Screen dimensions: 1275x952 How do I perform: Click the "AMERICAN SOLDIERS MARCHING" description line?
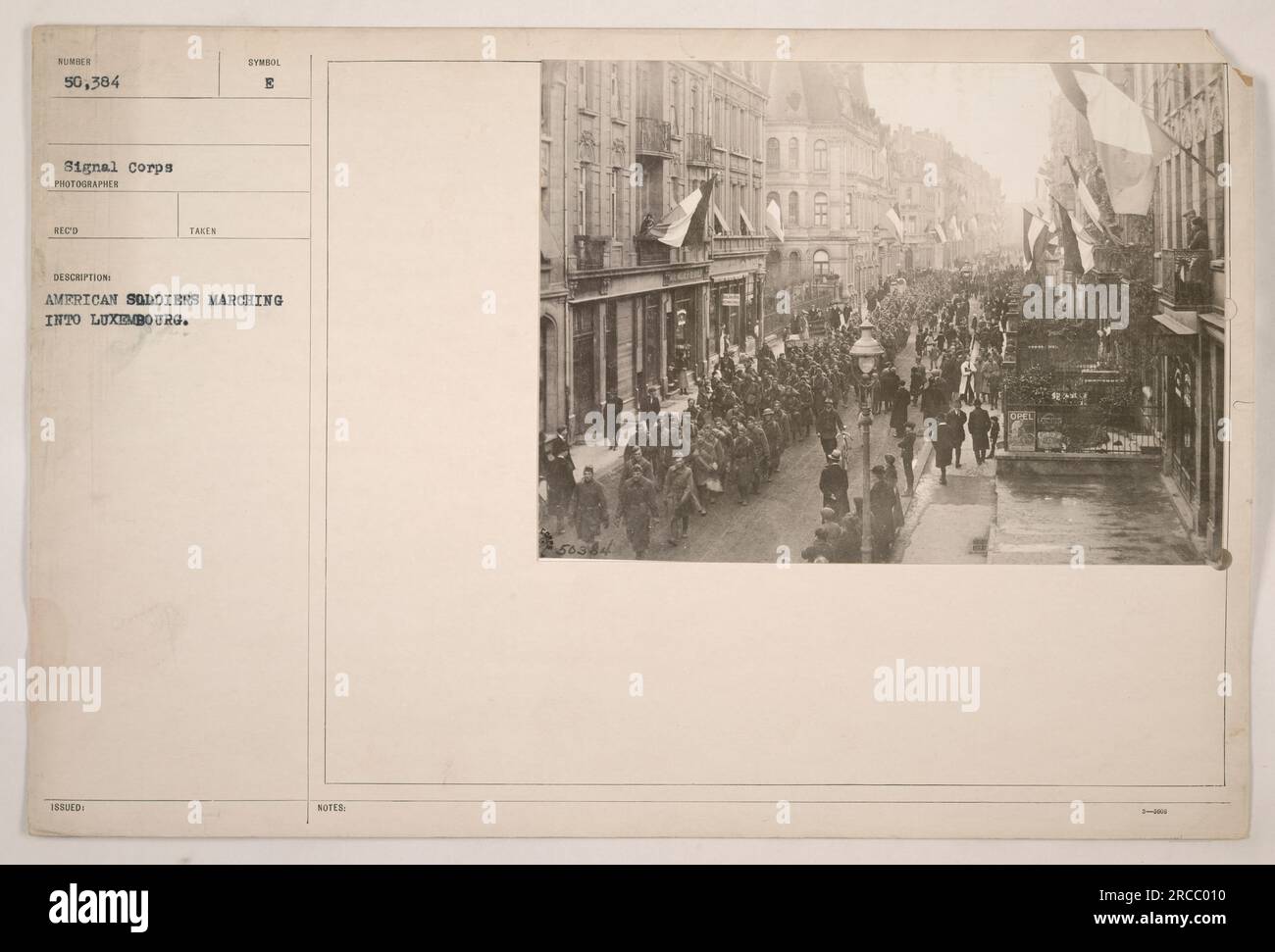pos(164,301)
